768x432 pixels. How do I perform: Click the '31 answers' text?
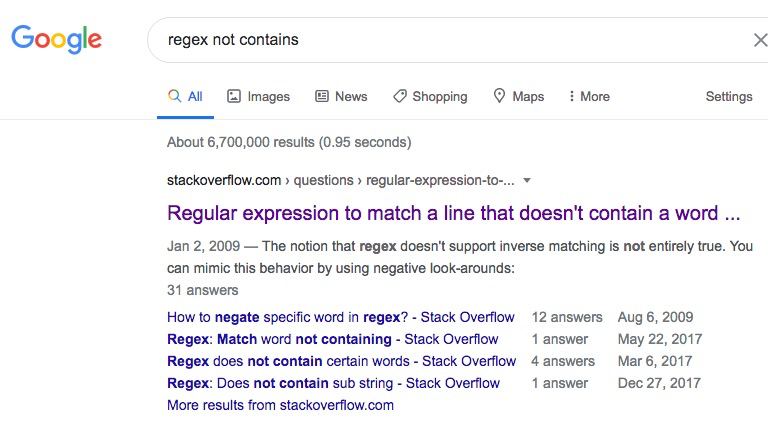point(202,290)
